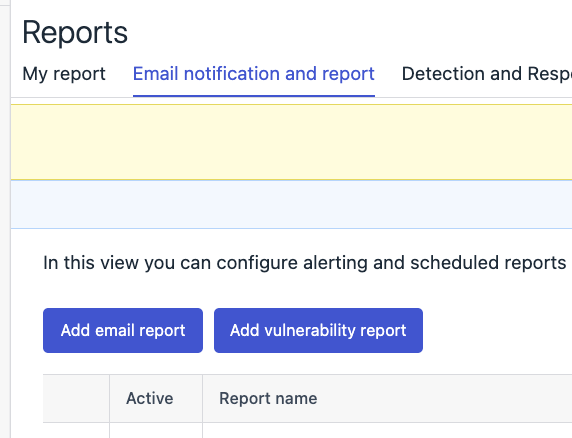Click the Add email report button
The height and width of the screenshot is (438, 572).
123,330
